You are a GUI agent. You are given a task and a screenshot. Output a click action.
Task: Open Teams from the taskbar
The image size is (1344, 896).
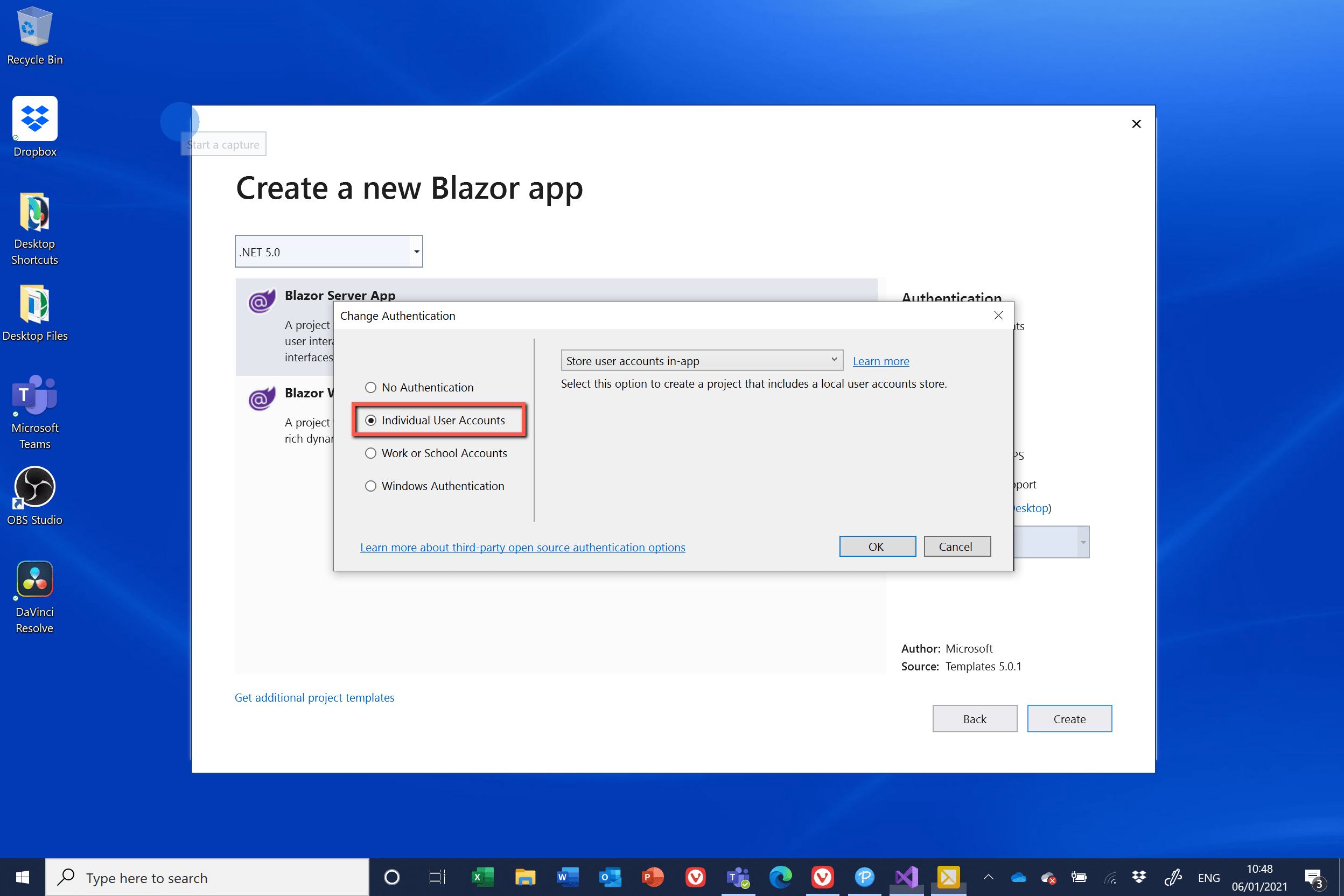coord(738,877)
